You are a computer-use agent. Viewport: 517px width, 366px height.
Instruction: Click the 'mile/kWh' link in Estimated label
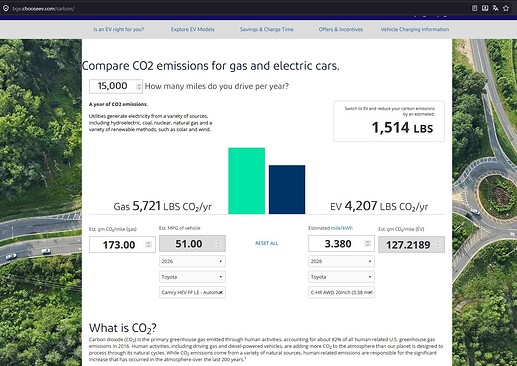point(342,228)
